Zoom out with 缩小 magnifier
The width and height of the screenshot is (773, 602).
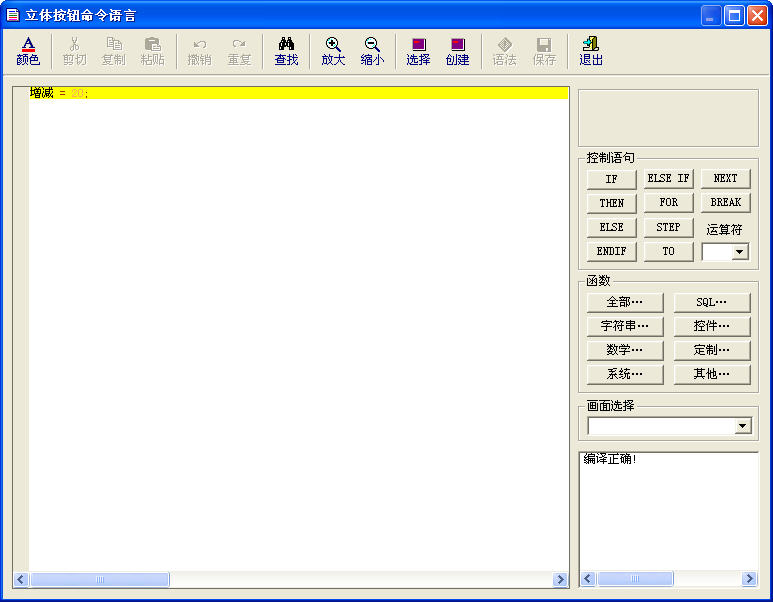pos(372,51)
